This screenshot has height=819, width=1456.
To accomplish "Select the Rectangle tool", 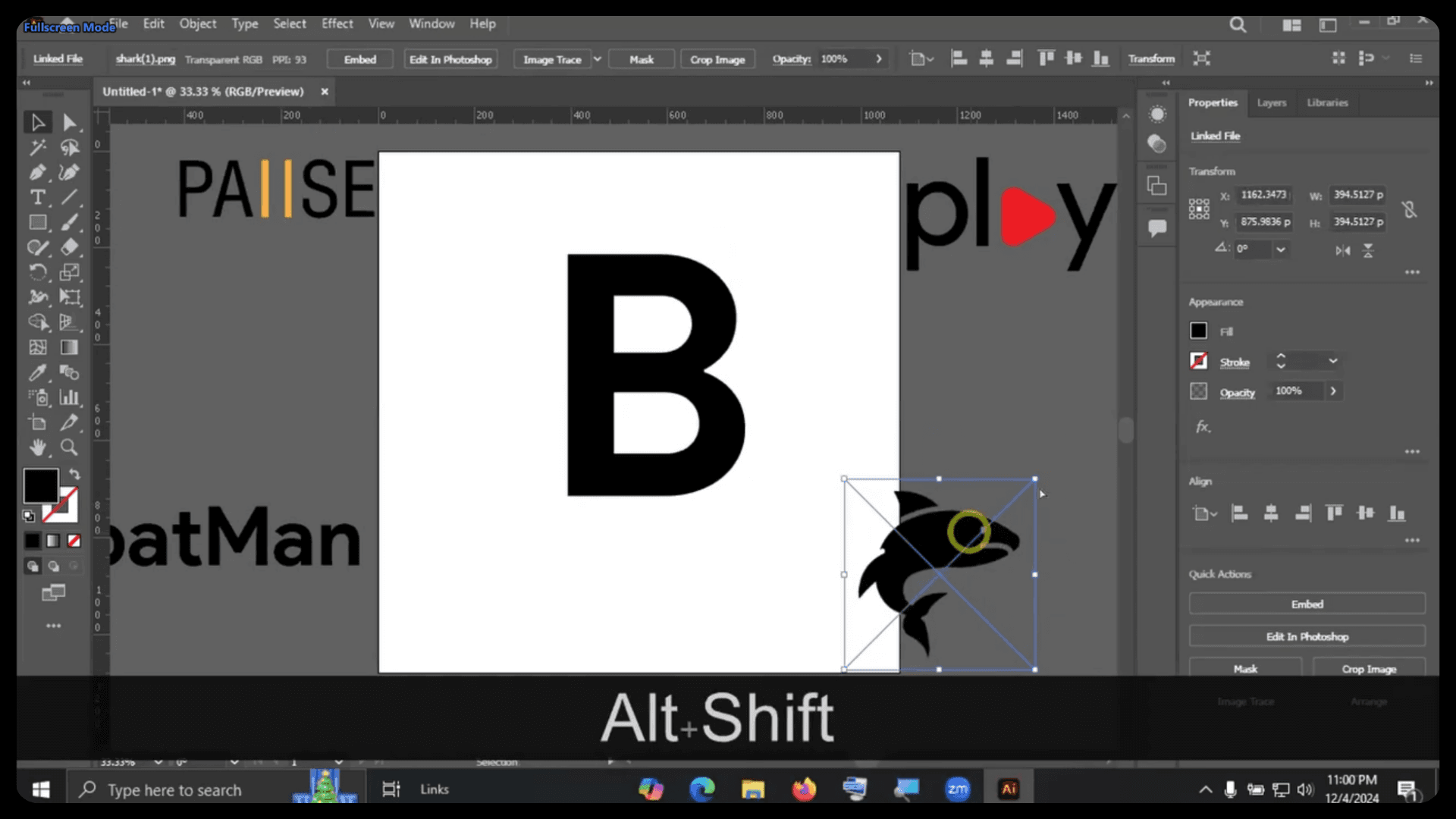I will 37,222.
